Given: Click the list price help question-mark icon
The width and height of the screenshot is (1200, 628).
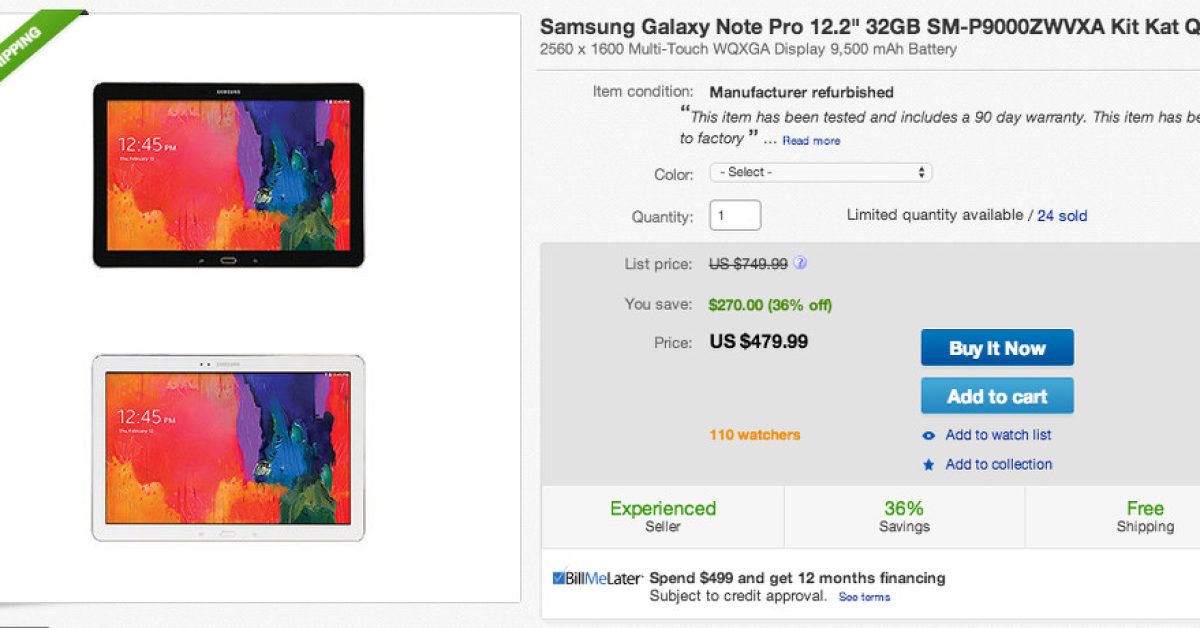Looking at the screenshot, I should pyautogui.click(x=800, y=264).
